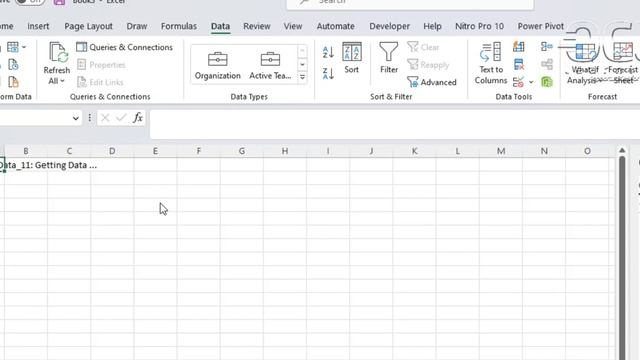Select the Active Tea... data type
The height and width of the screenshot is (360, 640).
tap(270, 64)
